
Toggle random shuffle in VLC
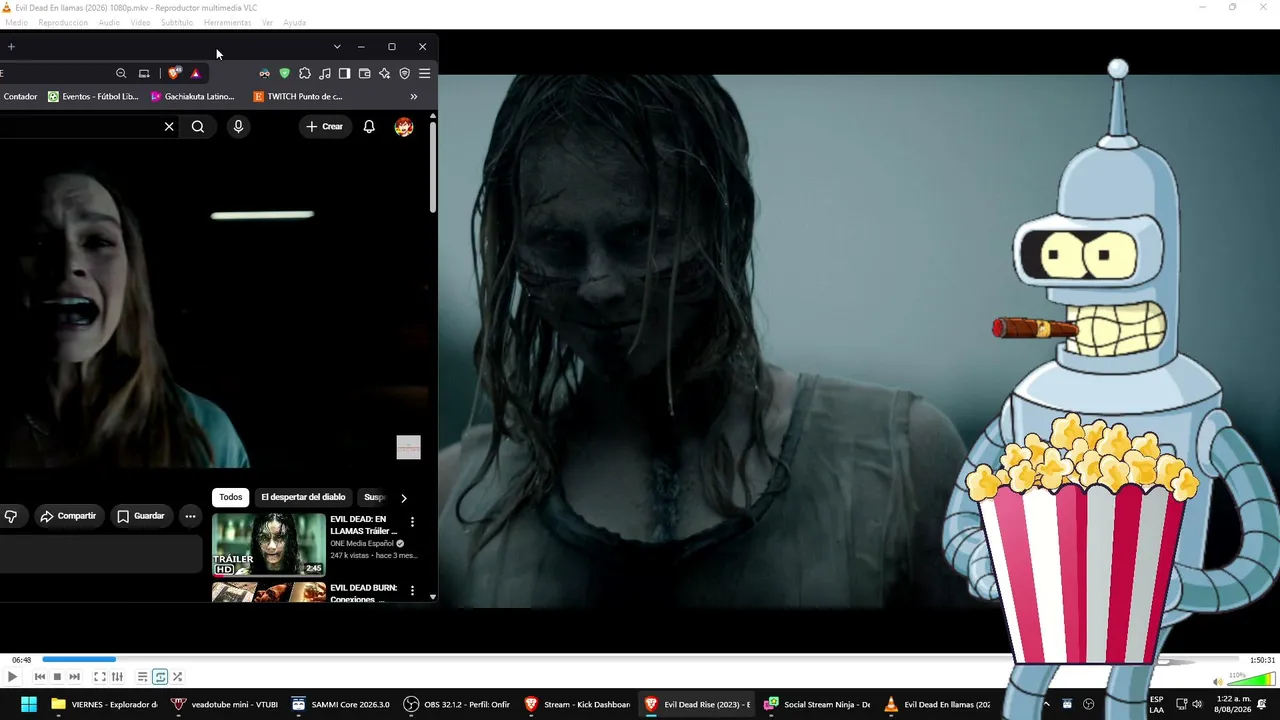177,677
